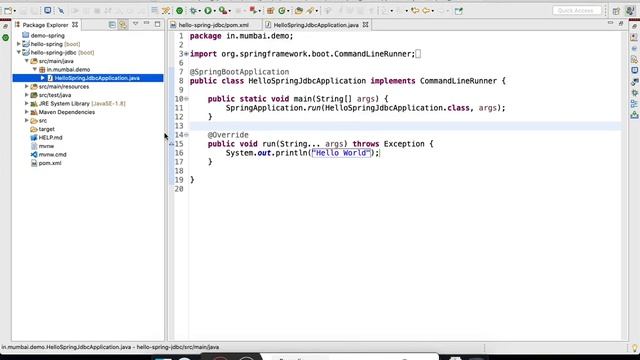640x360 pixels.
Task: Expand the HelloSpringJdbcApplication.java tree node
Action: [43, 78]
